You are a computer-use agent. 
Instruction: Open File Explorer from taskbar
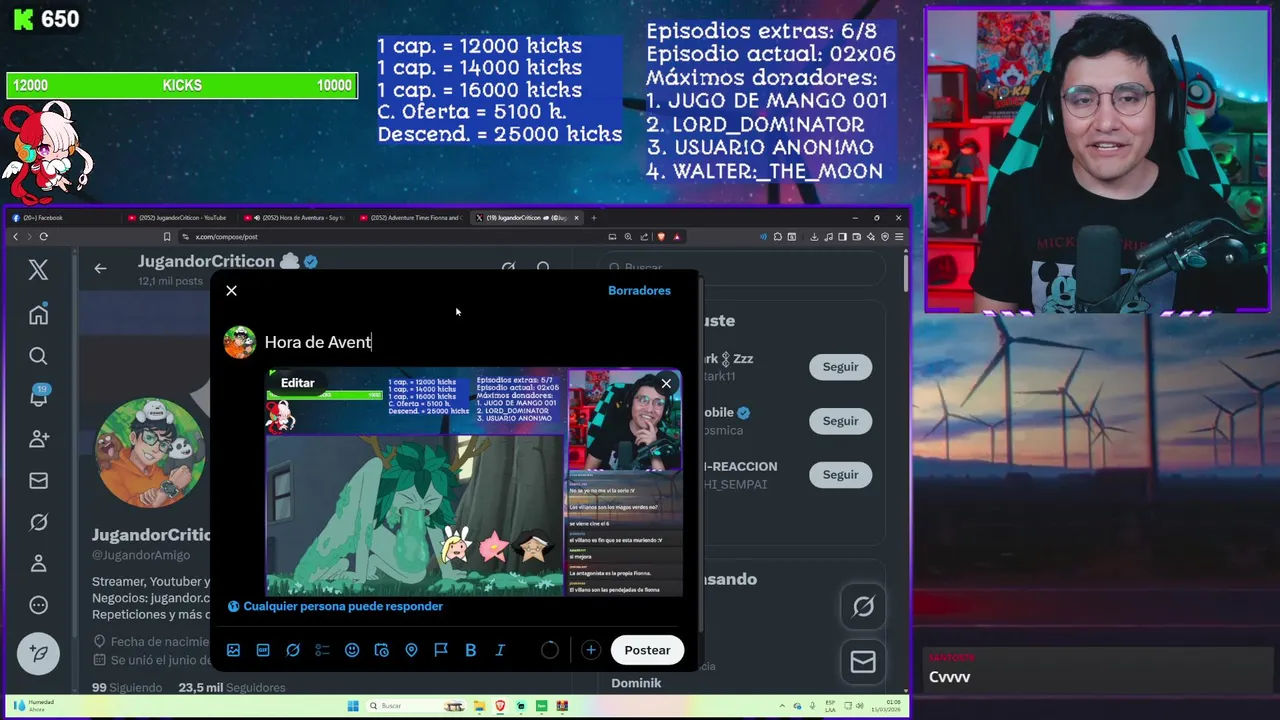[x=480, y=706]
